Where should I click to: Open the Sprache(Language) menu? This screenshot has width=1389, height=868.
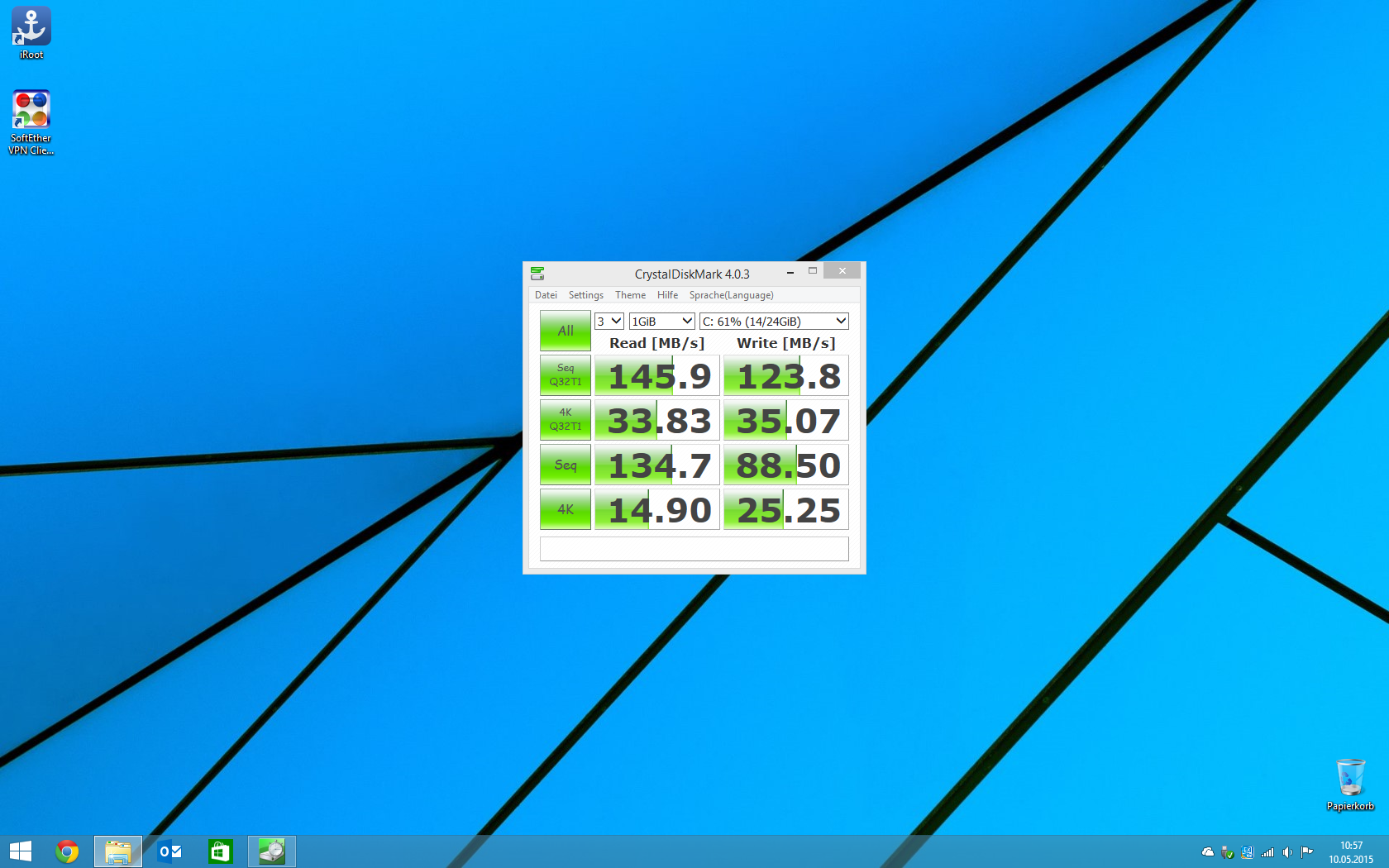[x=732, y=295]
